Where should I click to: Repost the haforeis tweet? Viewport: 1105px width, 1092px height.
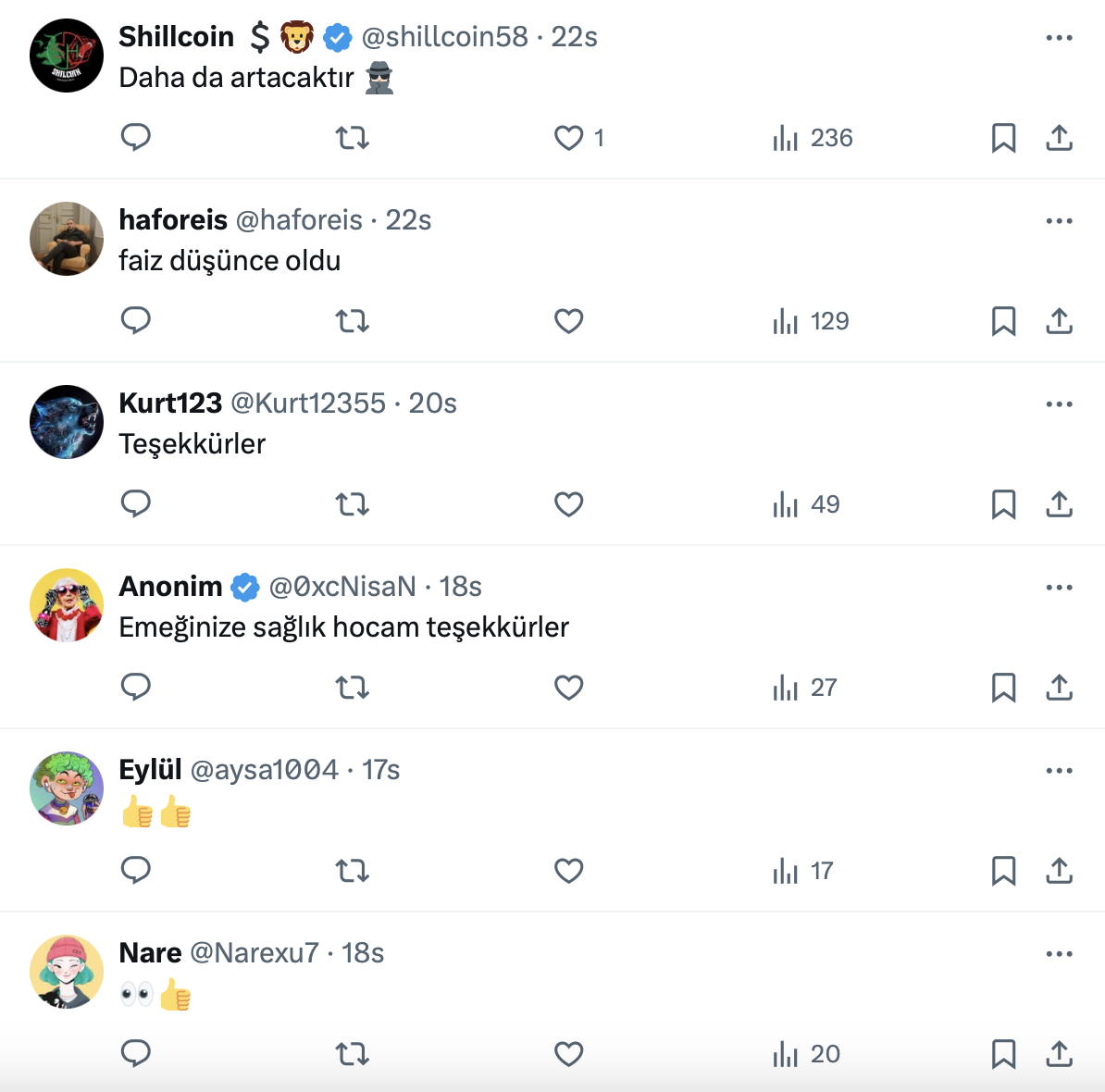tap(352, 321)
